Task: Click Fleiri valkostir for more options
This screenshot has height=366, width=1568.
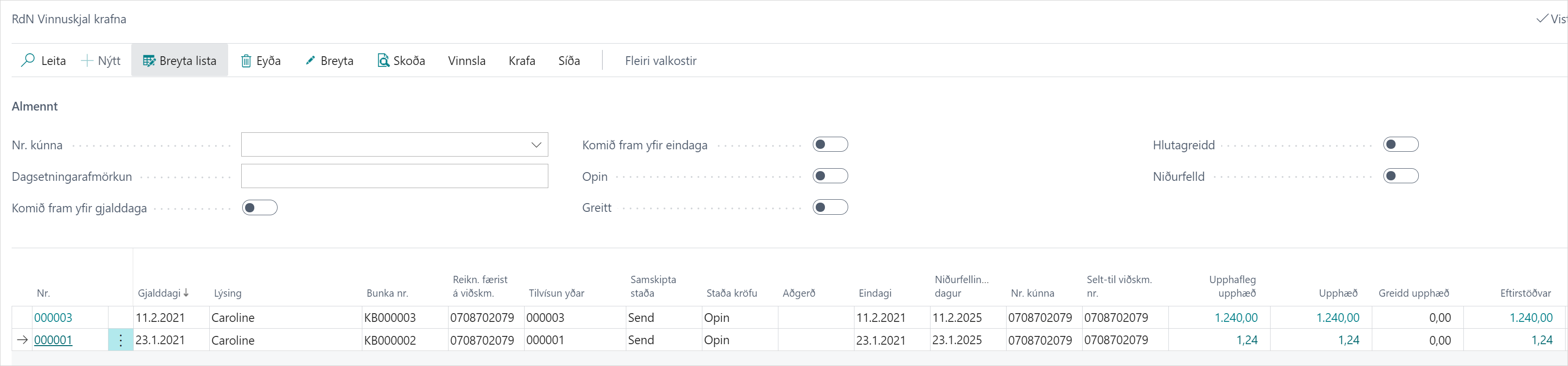Action: pos(660,60)
